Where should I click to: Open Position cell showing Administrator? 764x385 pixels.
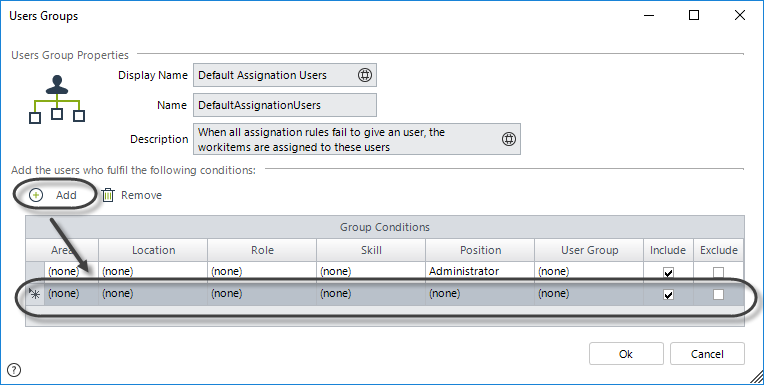click(480, 271)
